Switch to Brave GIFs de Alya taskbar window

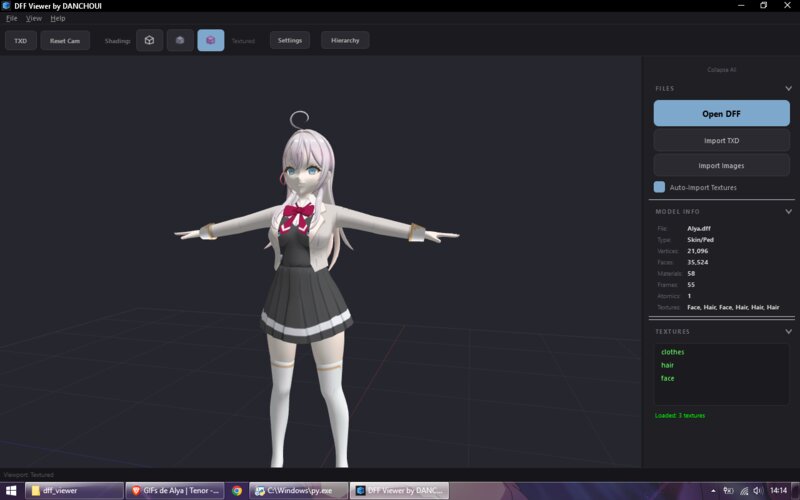[175, 491]
